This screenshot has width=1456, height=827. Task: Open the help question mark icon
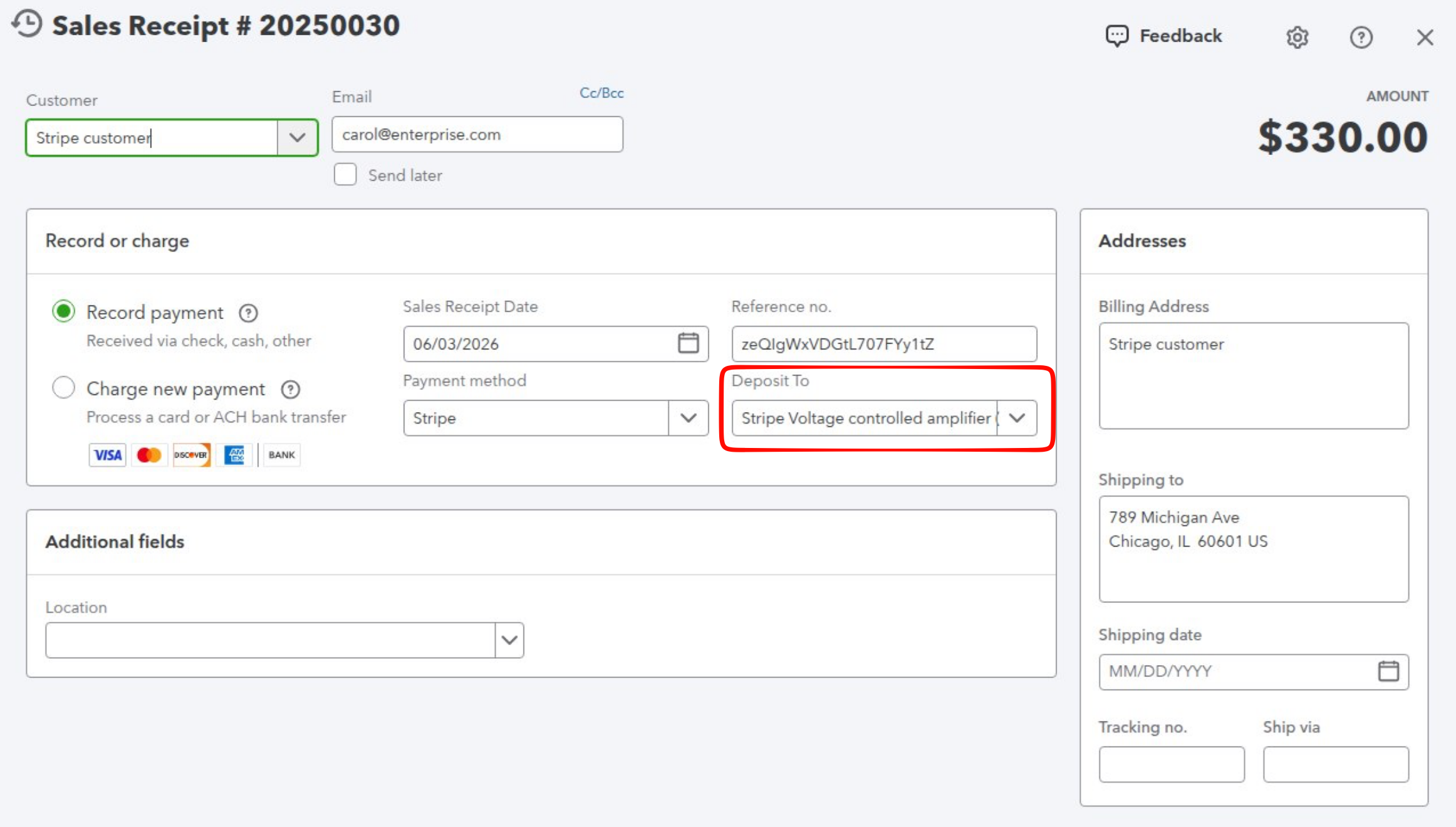point(1361,37)
